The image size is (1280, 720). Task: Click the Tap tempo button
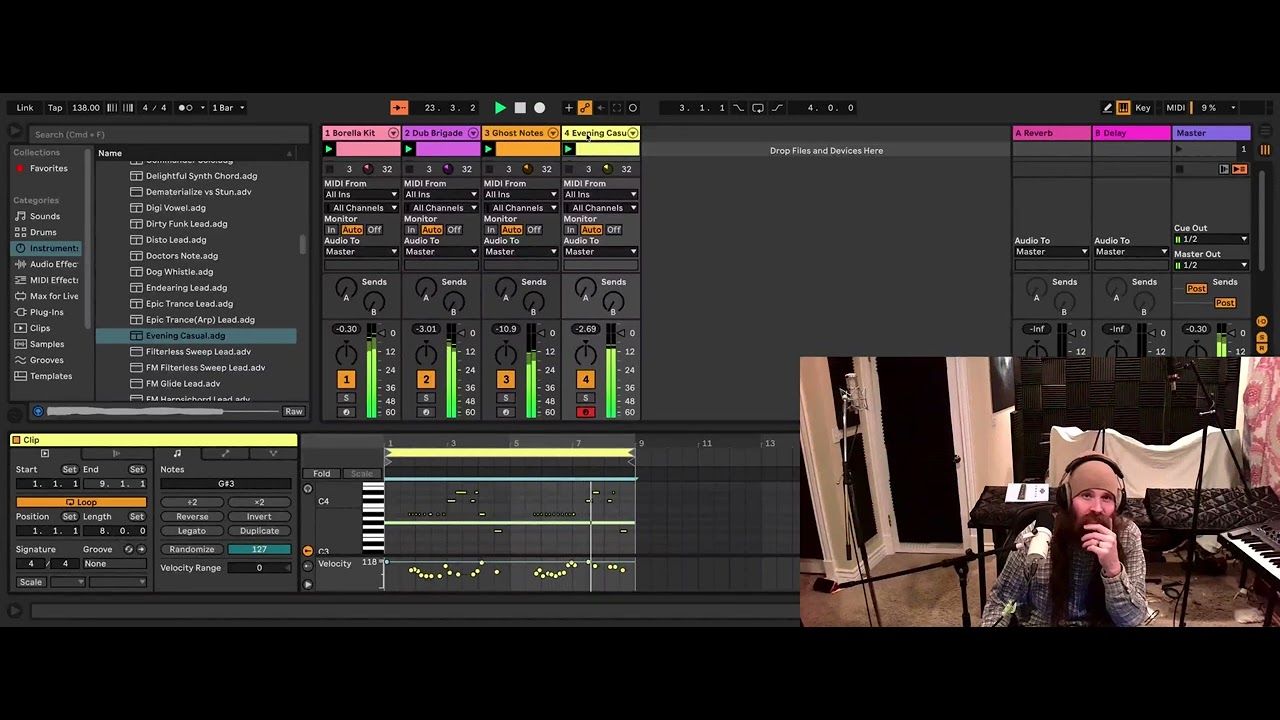click(55, 107)
